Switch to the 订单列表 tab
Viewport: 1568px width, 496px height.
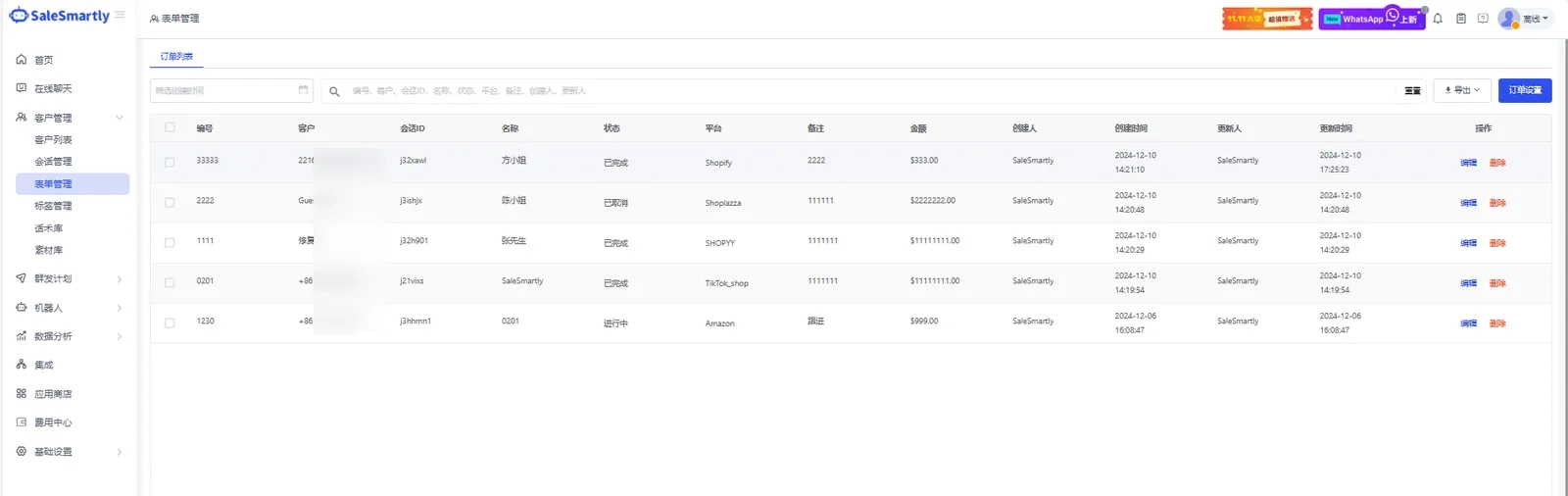[176, 57]
